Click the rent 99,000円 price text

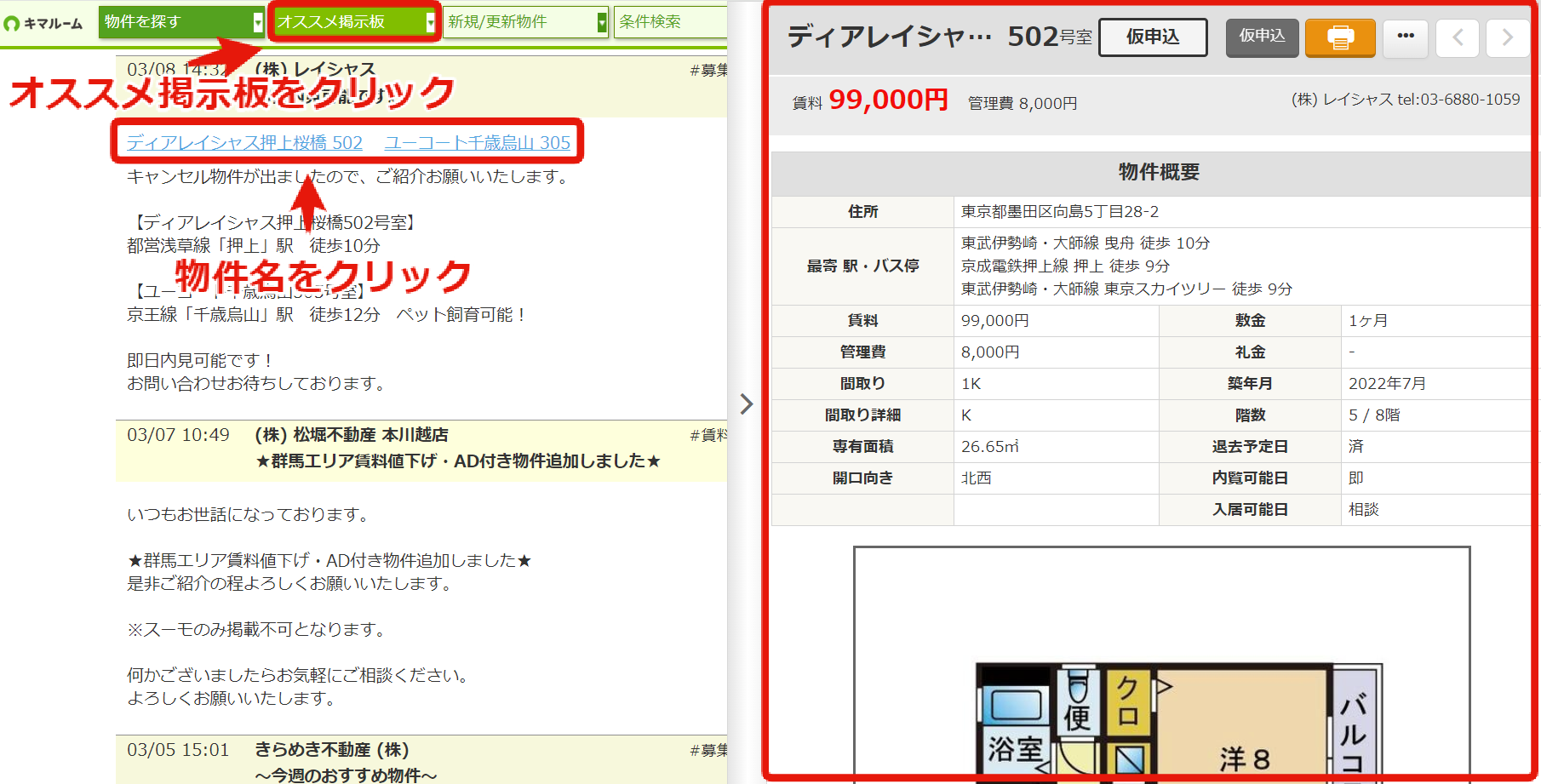click(x=888, y=100)
